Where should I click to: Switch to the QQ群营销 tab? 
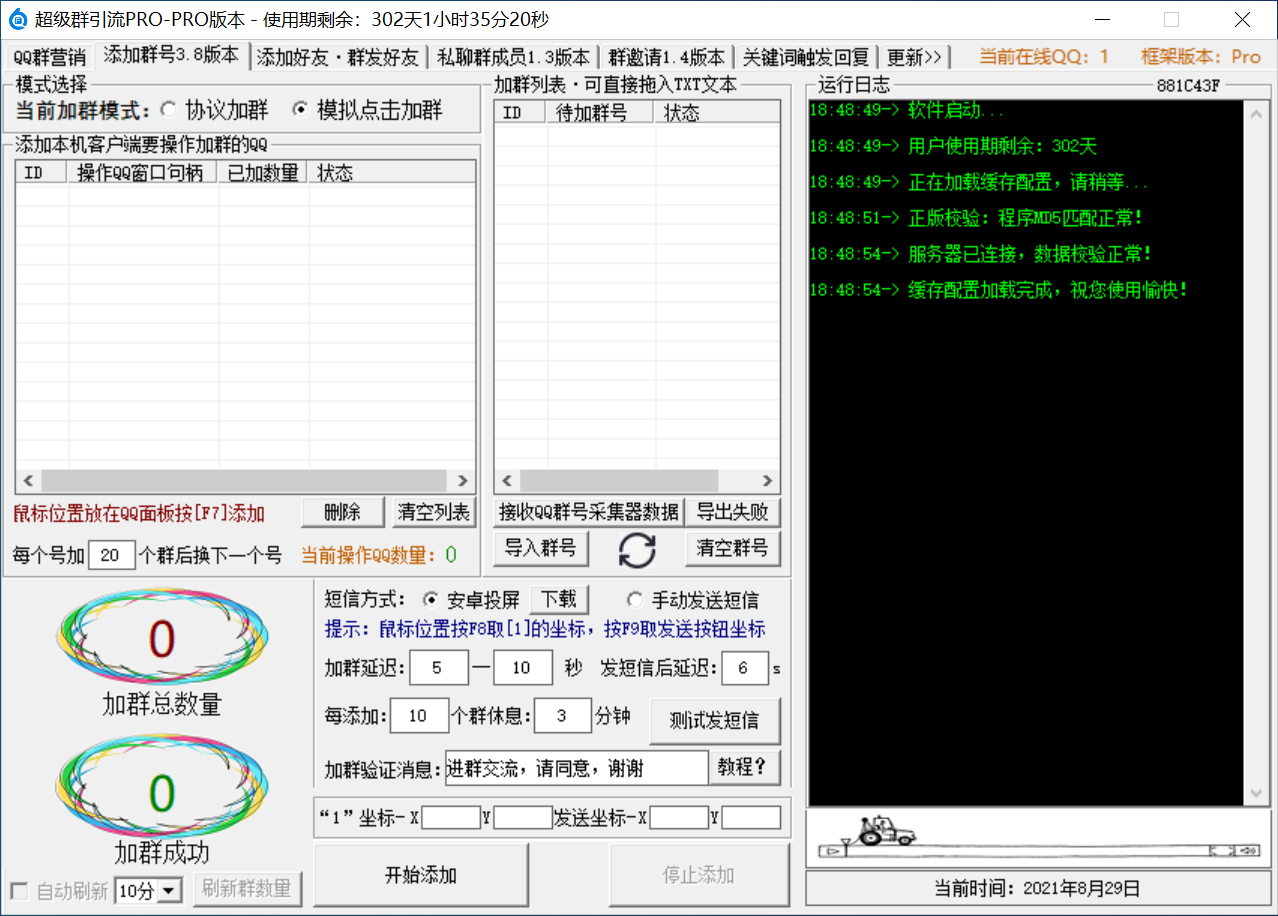(49, 57)
